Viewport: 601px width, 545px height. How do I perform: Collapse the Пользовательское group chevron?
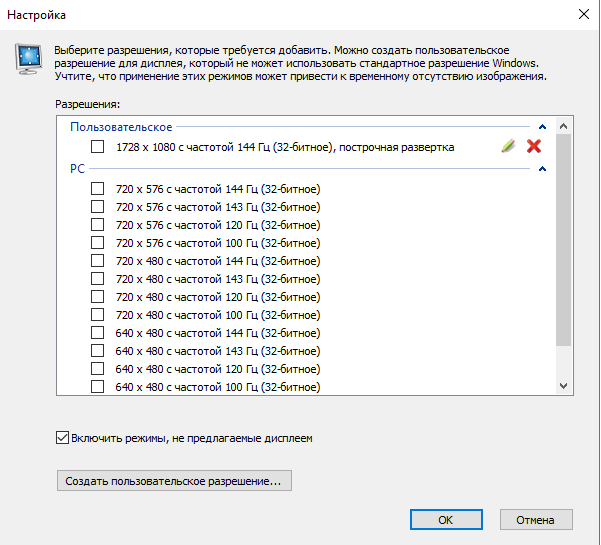(542, 127)
